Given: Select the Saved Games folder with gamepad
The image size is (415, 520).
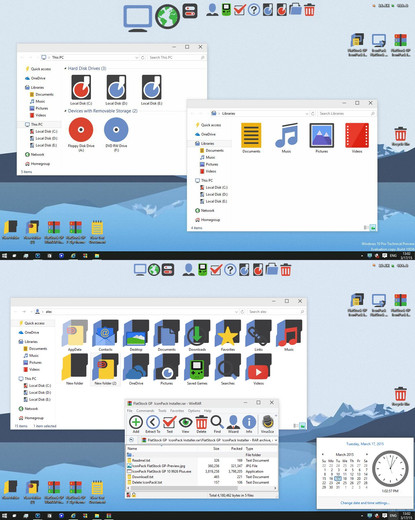Looking at the screenshot, I should pyautogui.click(x=197, y=369).
